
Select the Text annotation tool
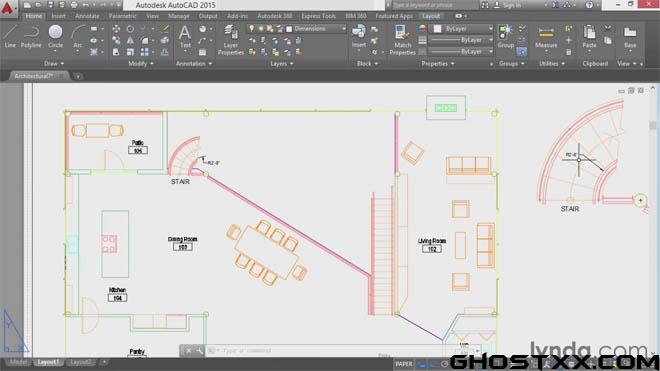click(x=185, y=36)
